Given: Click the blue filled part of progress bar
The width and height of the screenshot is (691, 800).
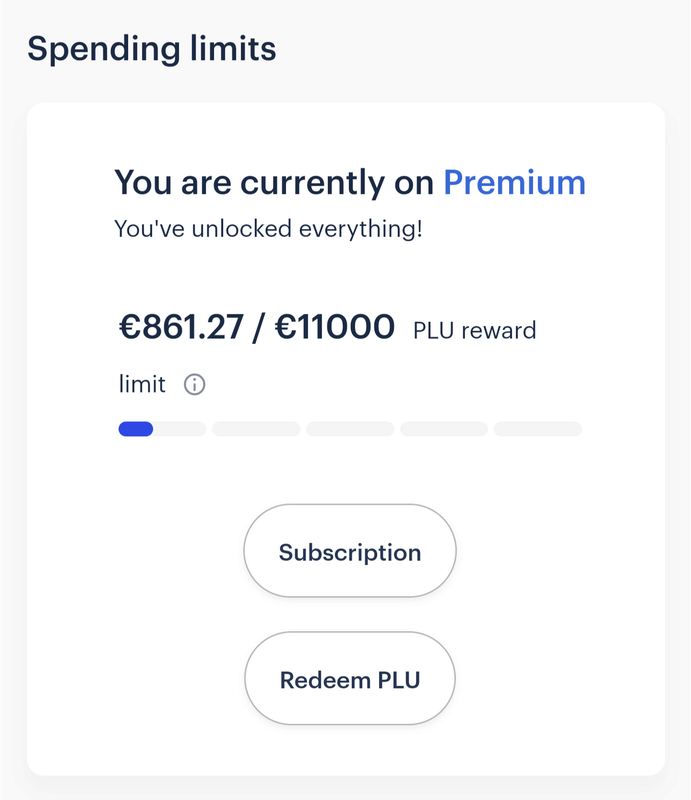Looking at the screenshot, I should pos(135,429).
